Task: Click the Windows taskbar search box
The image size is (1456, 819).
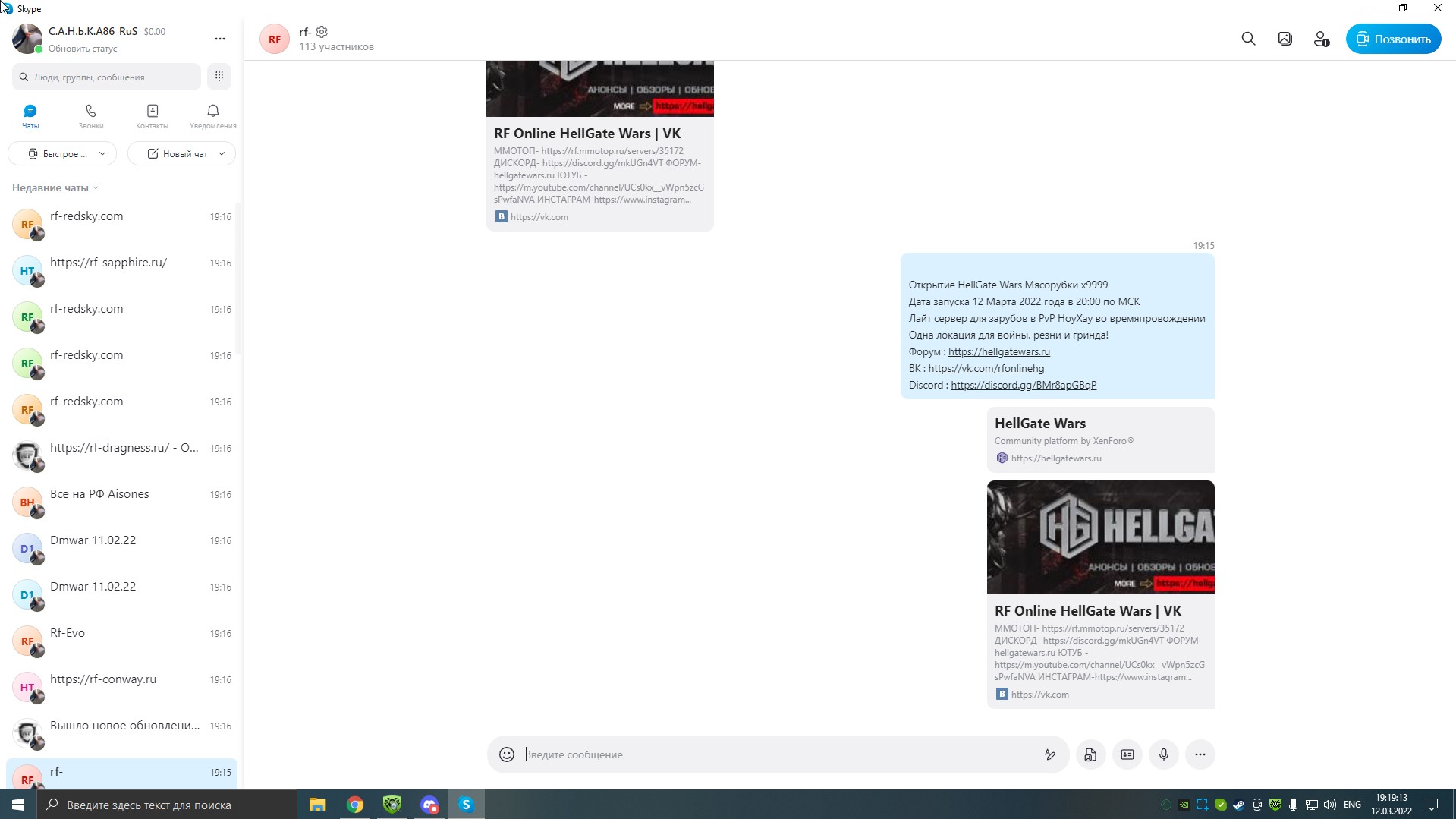Action: (x=167, y=804)
